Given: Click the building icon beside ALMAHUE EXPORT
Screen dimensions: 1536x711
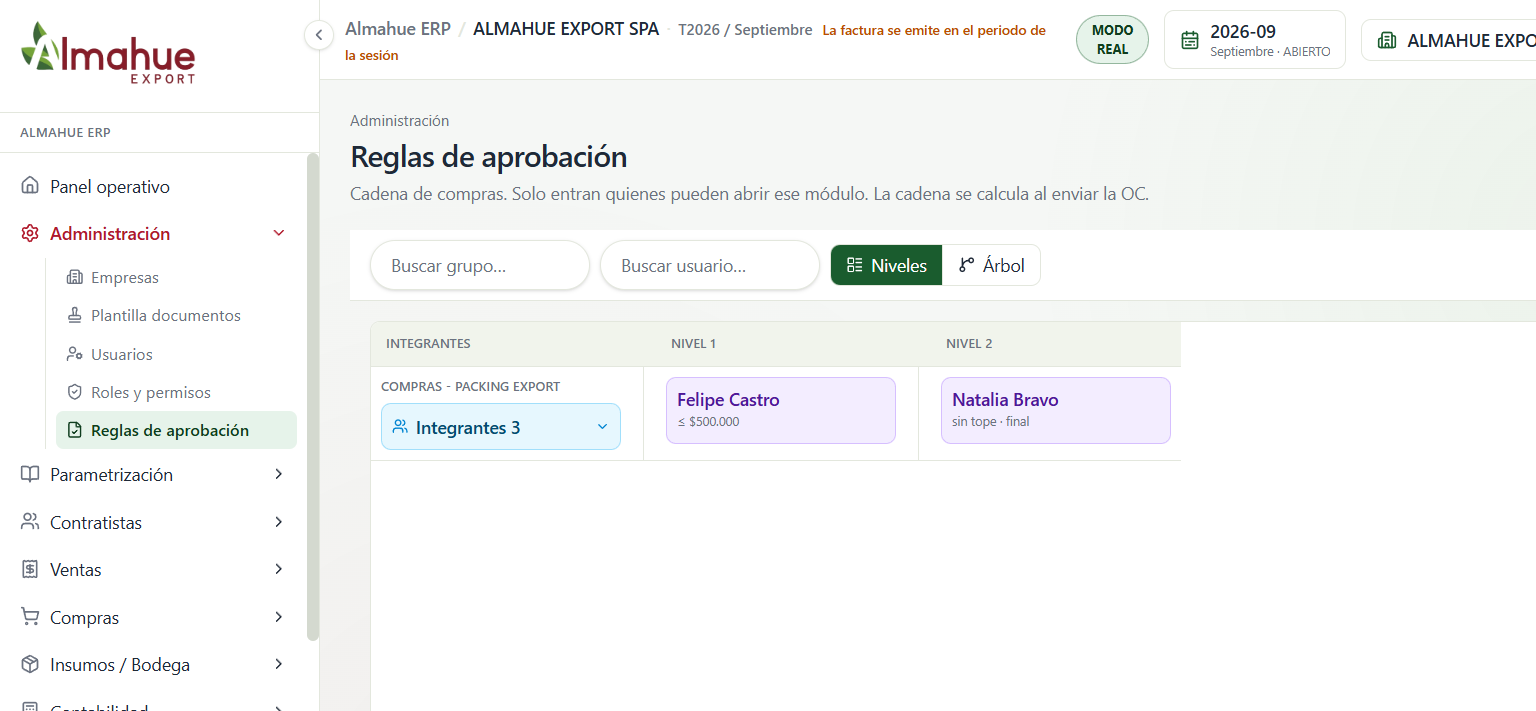Looking at the screenshot, I should (x=1387, y=40).
